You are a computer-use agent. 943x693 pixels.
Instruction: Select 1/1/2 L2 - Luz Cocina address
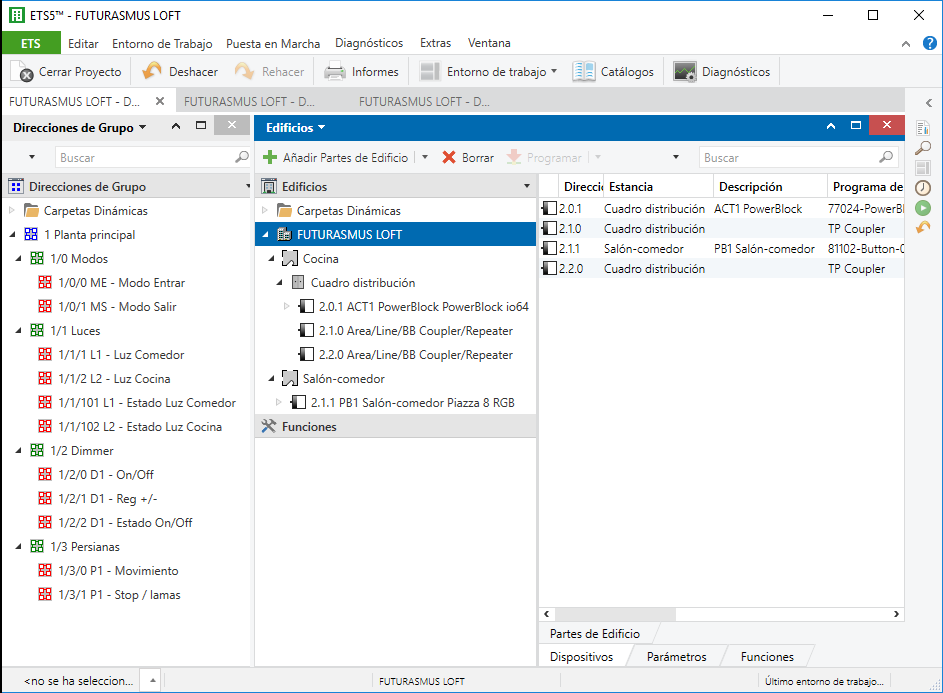click(113, 379)
